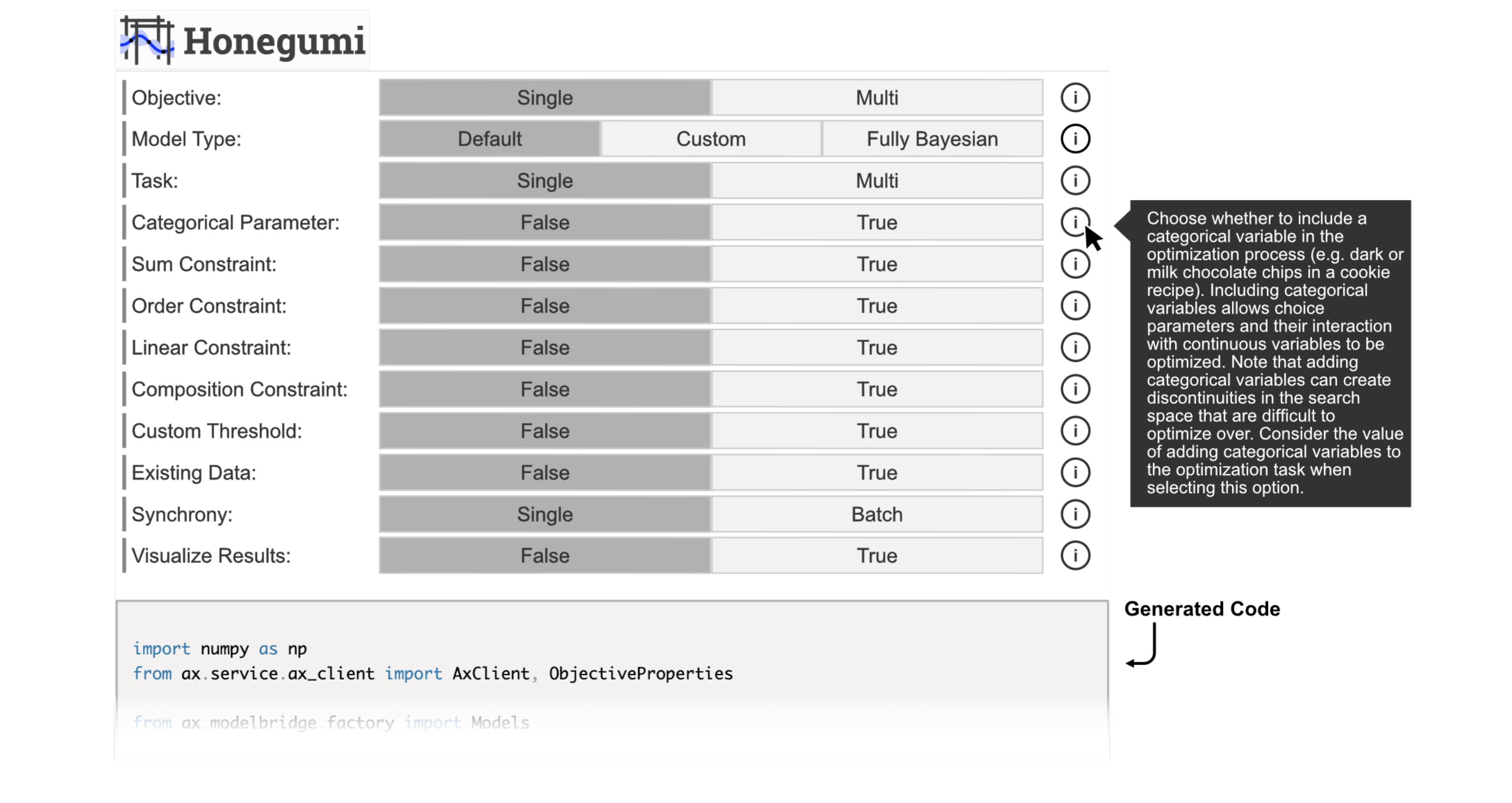Click the Honegumi logo
Viewport: 1512px width, 803px height.
point(242,40)
